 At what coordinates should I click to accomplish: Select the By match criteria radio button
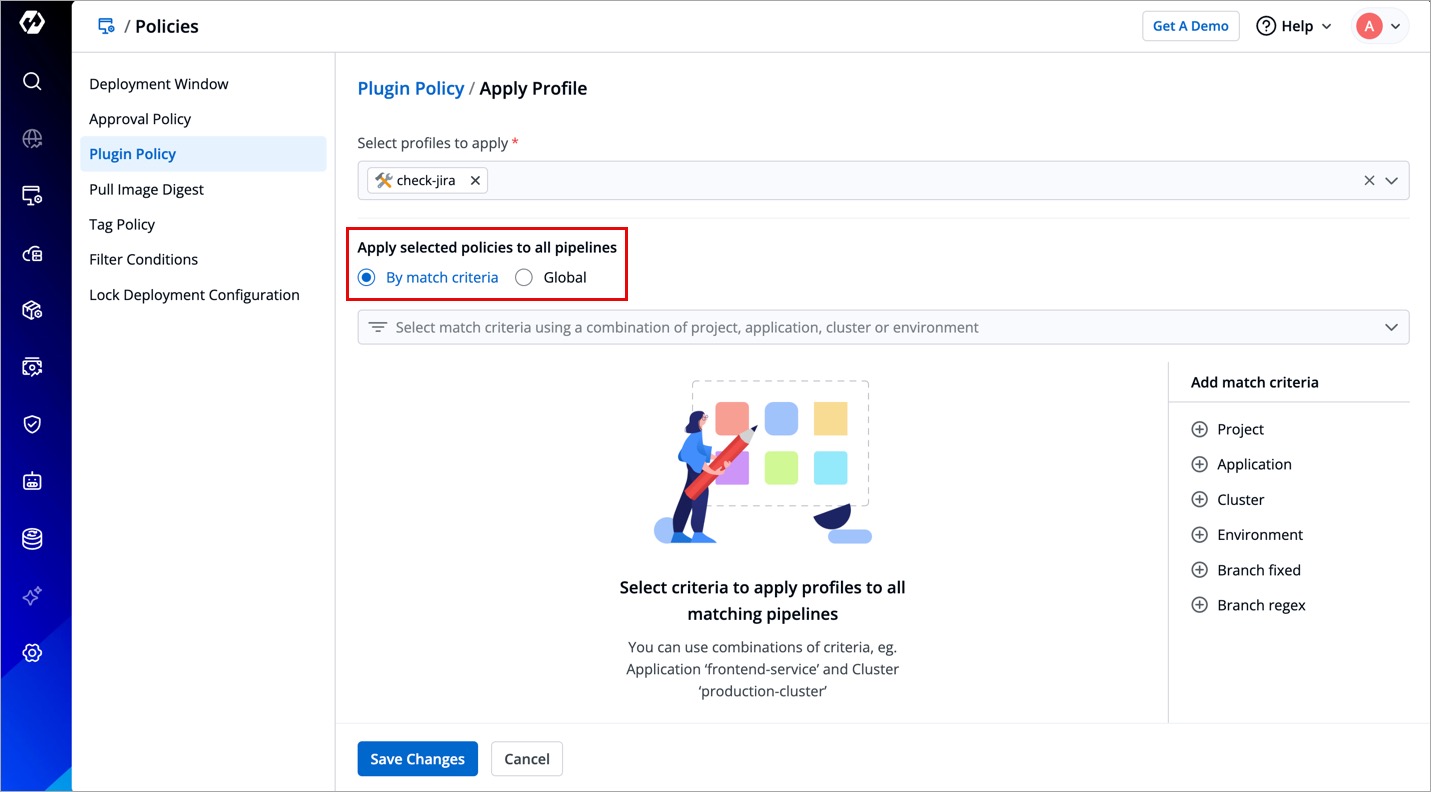coord(367,278)
